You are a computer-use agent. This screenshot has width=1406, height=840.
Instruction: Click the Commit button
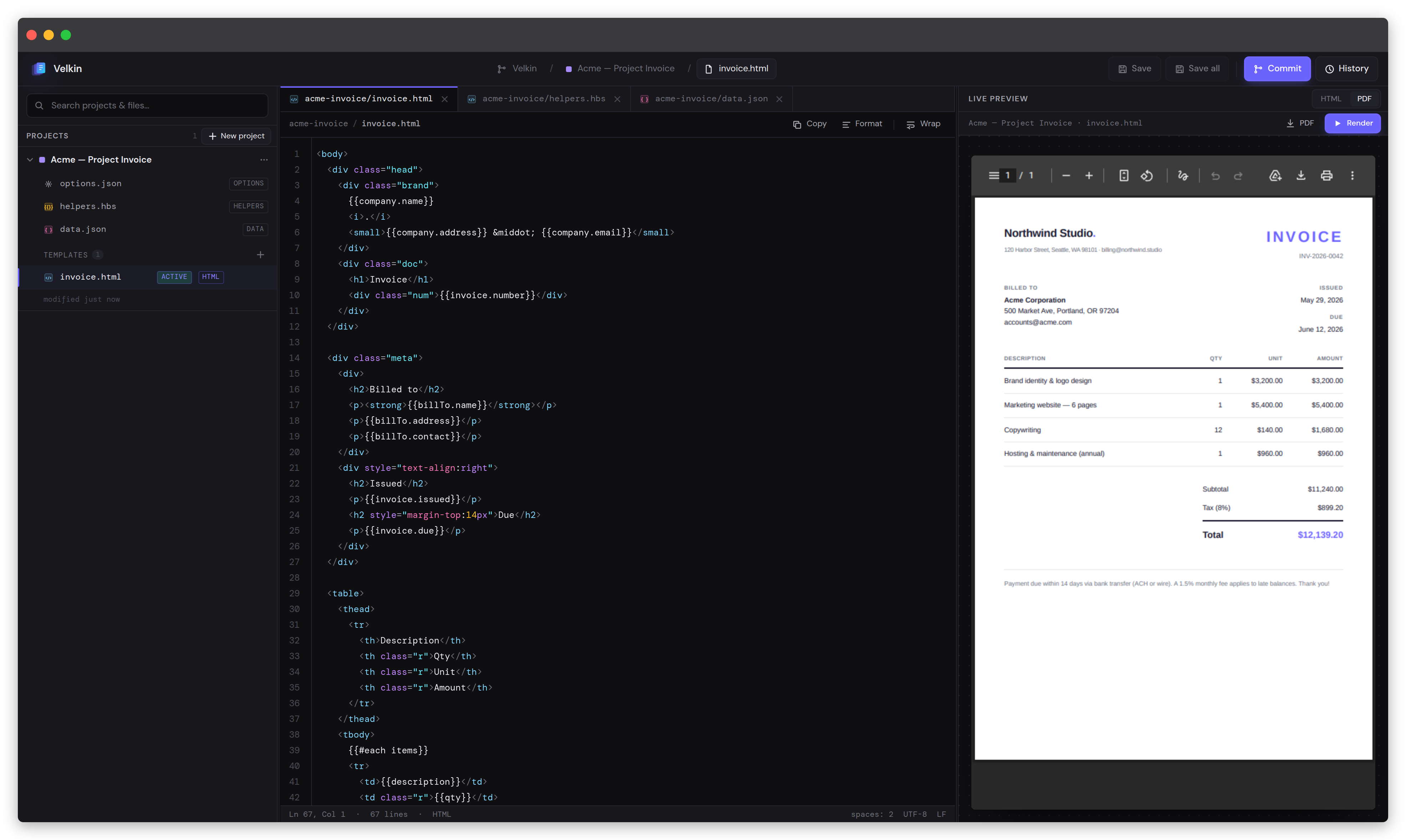(1277, 68)
